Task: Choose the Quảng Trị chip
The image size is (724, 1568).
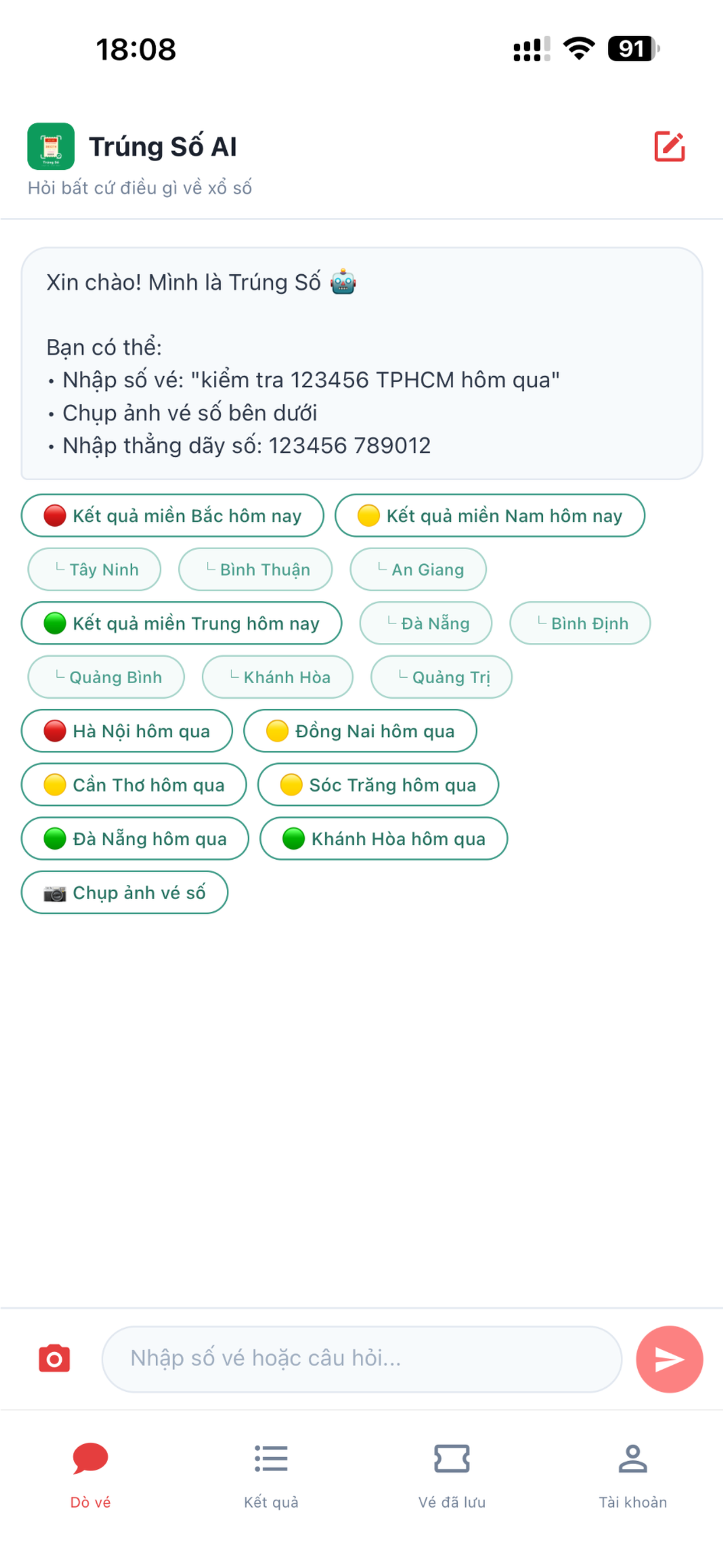Action: pyautogui.click(x=442, y=677)
